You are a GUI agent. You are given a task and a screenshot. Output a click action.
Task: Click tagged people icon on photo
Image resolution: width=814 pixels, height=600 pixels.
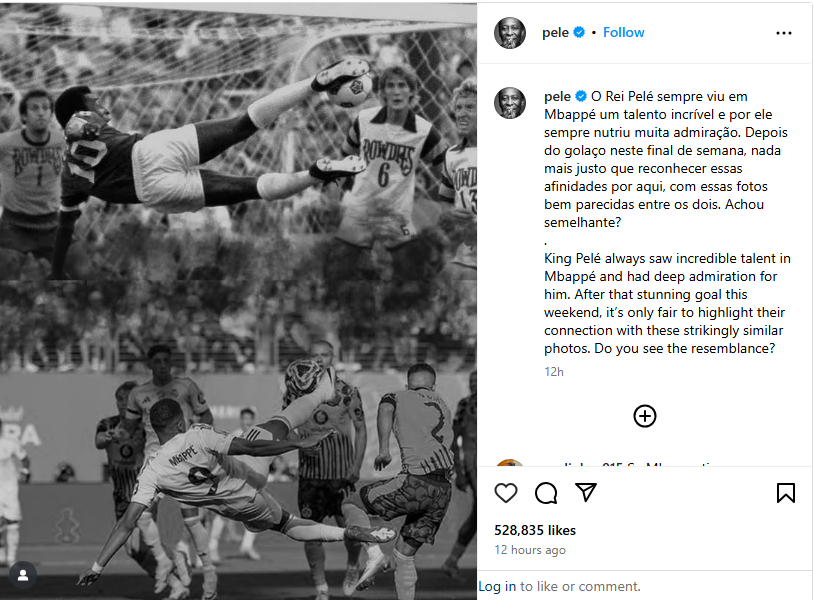tap(23, 575)
